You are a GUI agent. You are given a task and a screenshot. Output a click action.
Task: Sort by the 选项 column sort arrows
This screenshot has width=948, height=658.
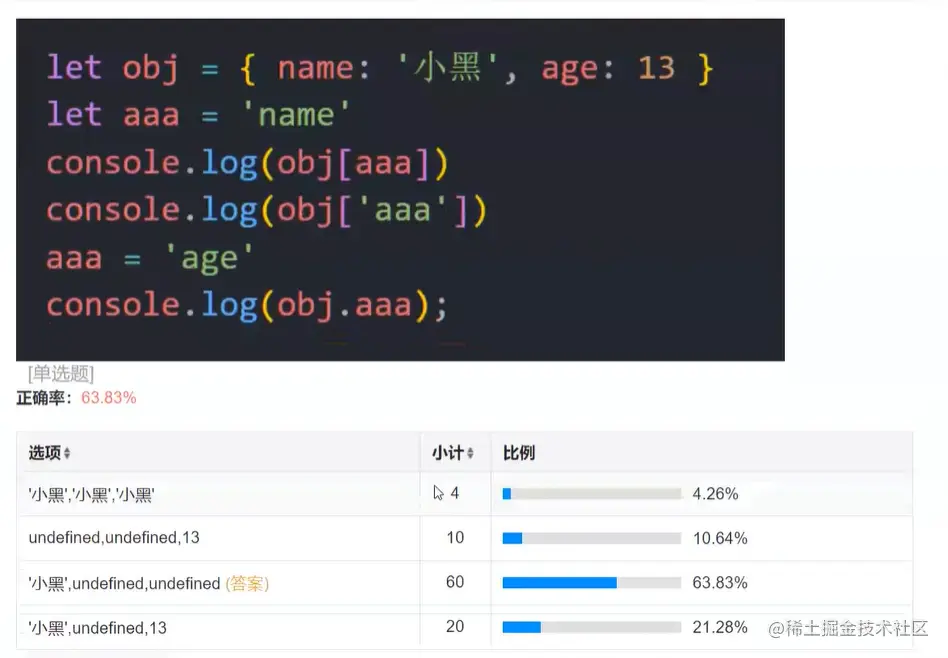(67, 453)
